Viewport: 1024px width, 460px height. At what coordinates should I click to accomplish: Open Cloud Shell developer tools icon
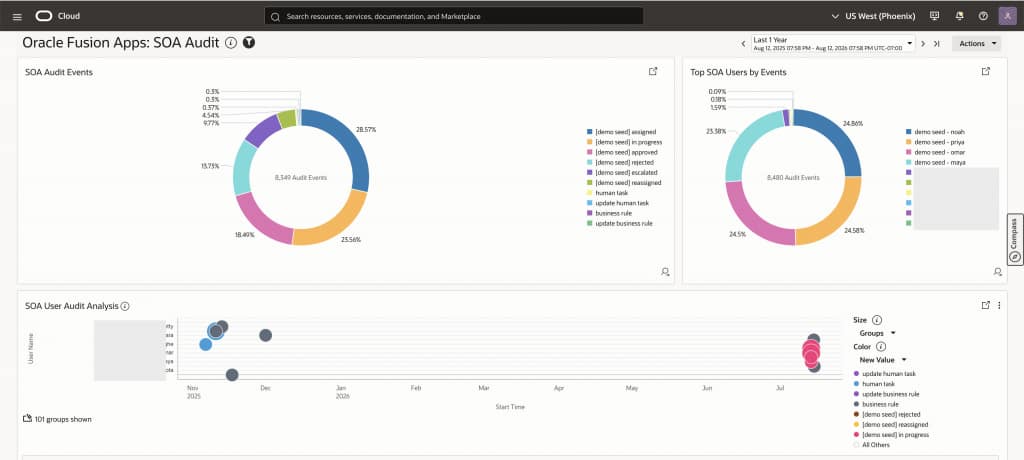click(935, 16)
